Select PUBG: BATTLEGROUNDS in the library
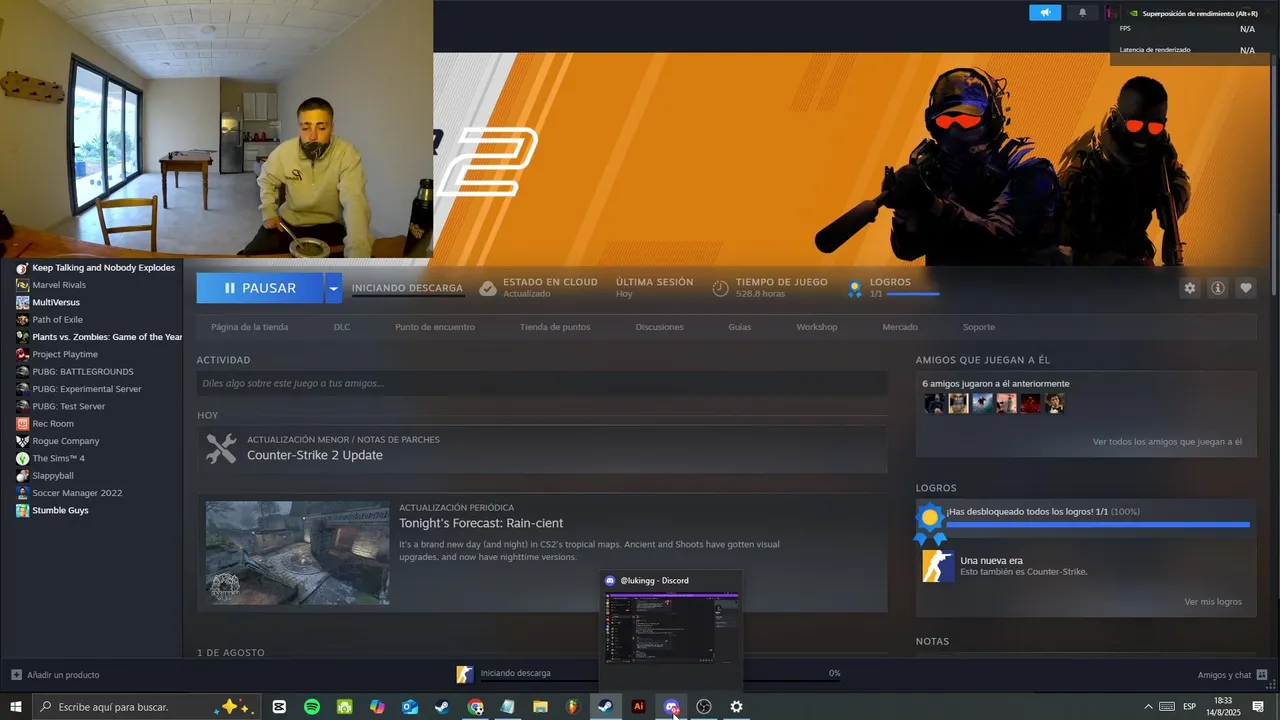1280x720 pixels. pyautogui.click(x=83, y=372)
